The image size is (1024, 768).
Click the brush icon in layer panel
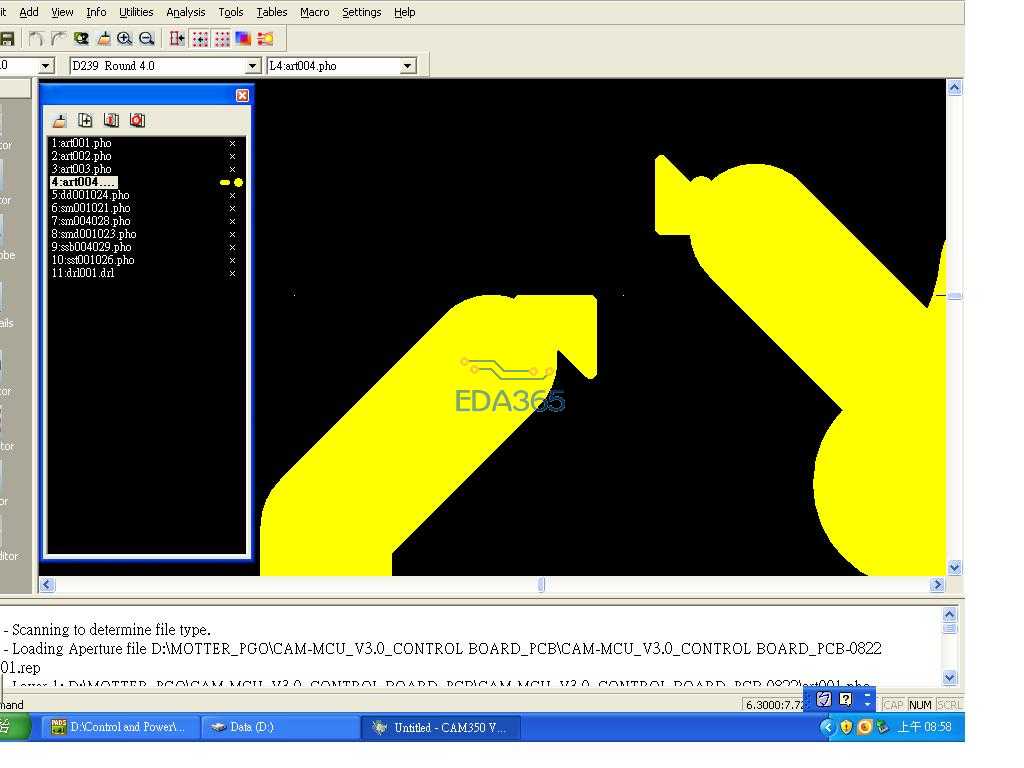point(59,120)
